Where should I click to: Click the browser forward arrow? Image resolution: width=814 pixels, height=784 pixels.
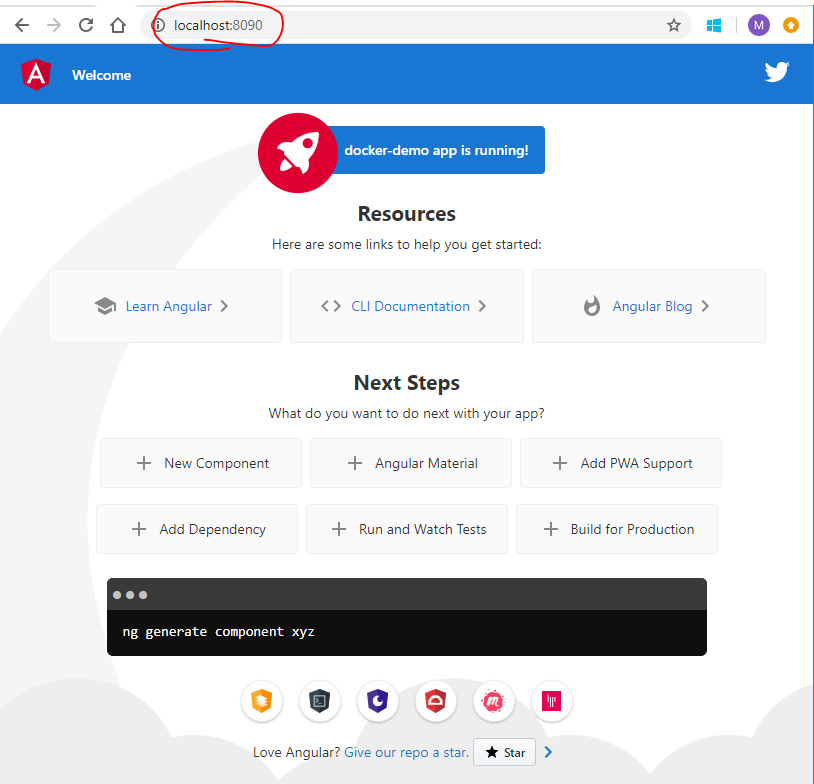pyautogui.click(x=54, y=25)
